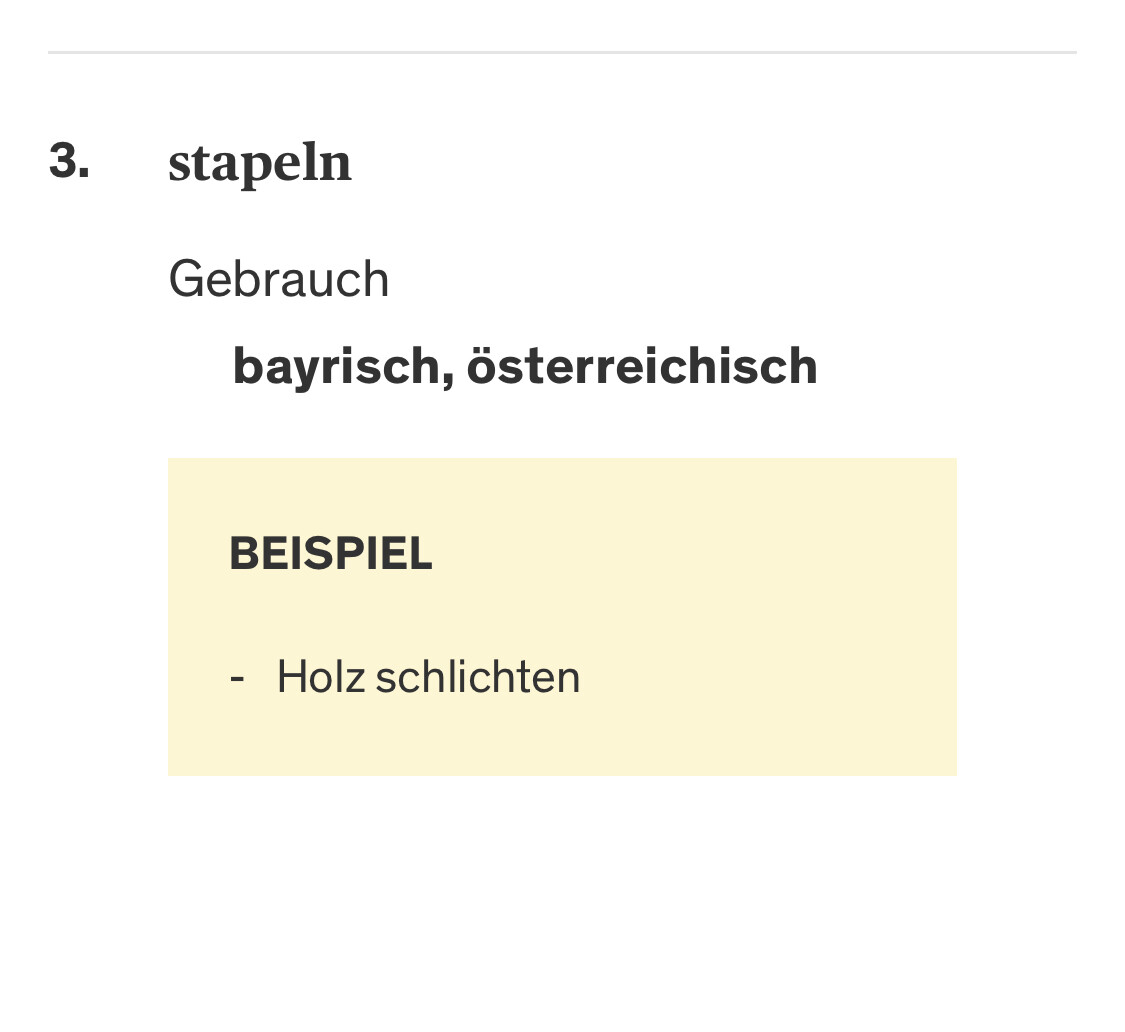
Task: Click the word "schlichten" in the example
Action: point(478,677)
